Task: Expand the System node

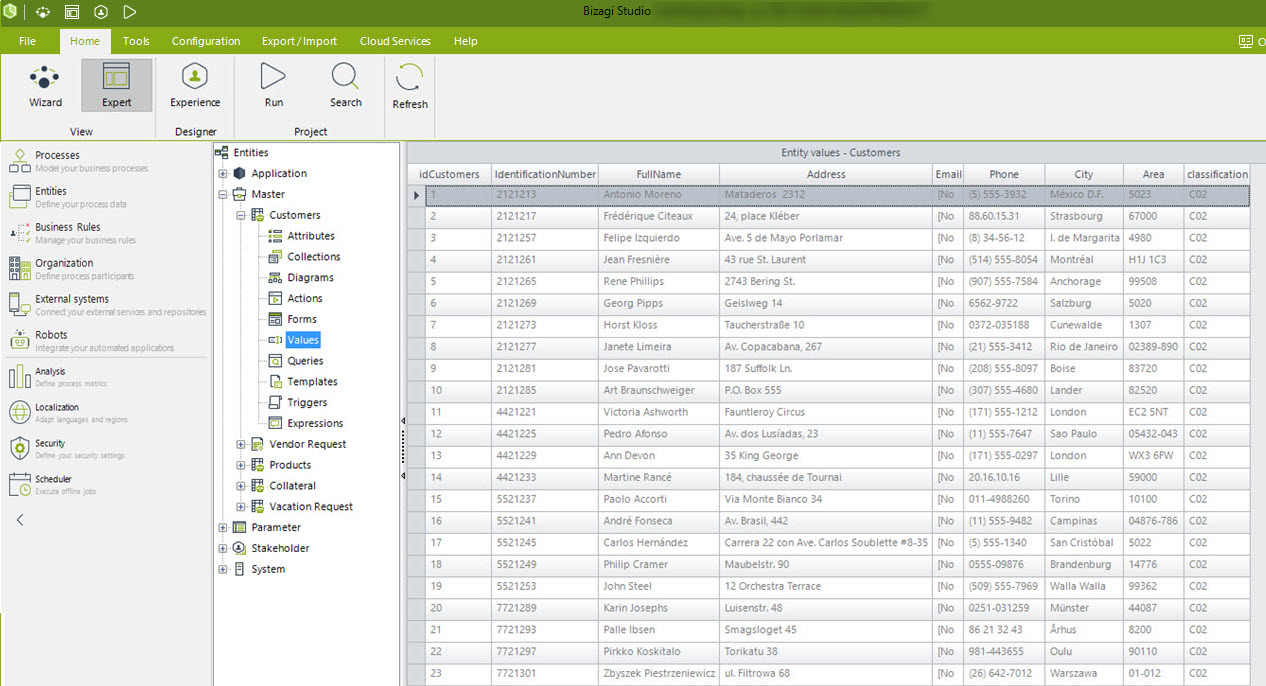Action: pyautogui.click(x=223, y=570)
